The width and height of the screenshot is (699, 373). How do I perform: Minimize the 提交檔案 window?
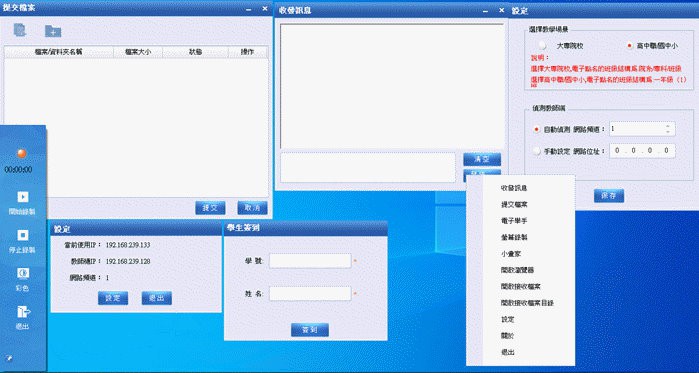coord(249,8)
